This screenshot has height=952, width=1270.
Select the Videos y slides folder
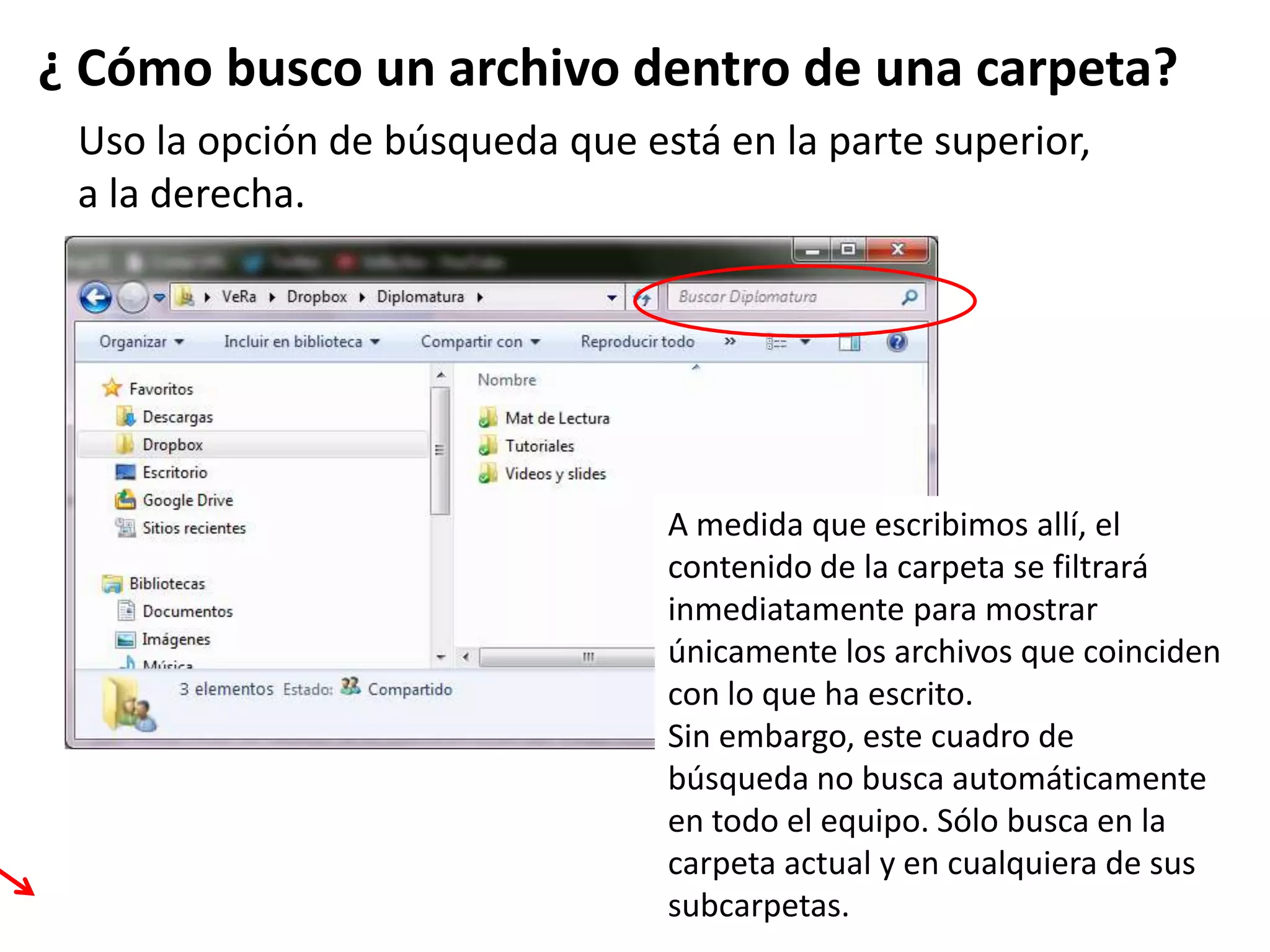[x=555, y=474]
